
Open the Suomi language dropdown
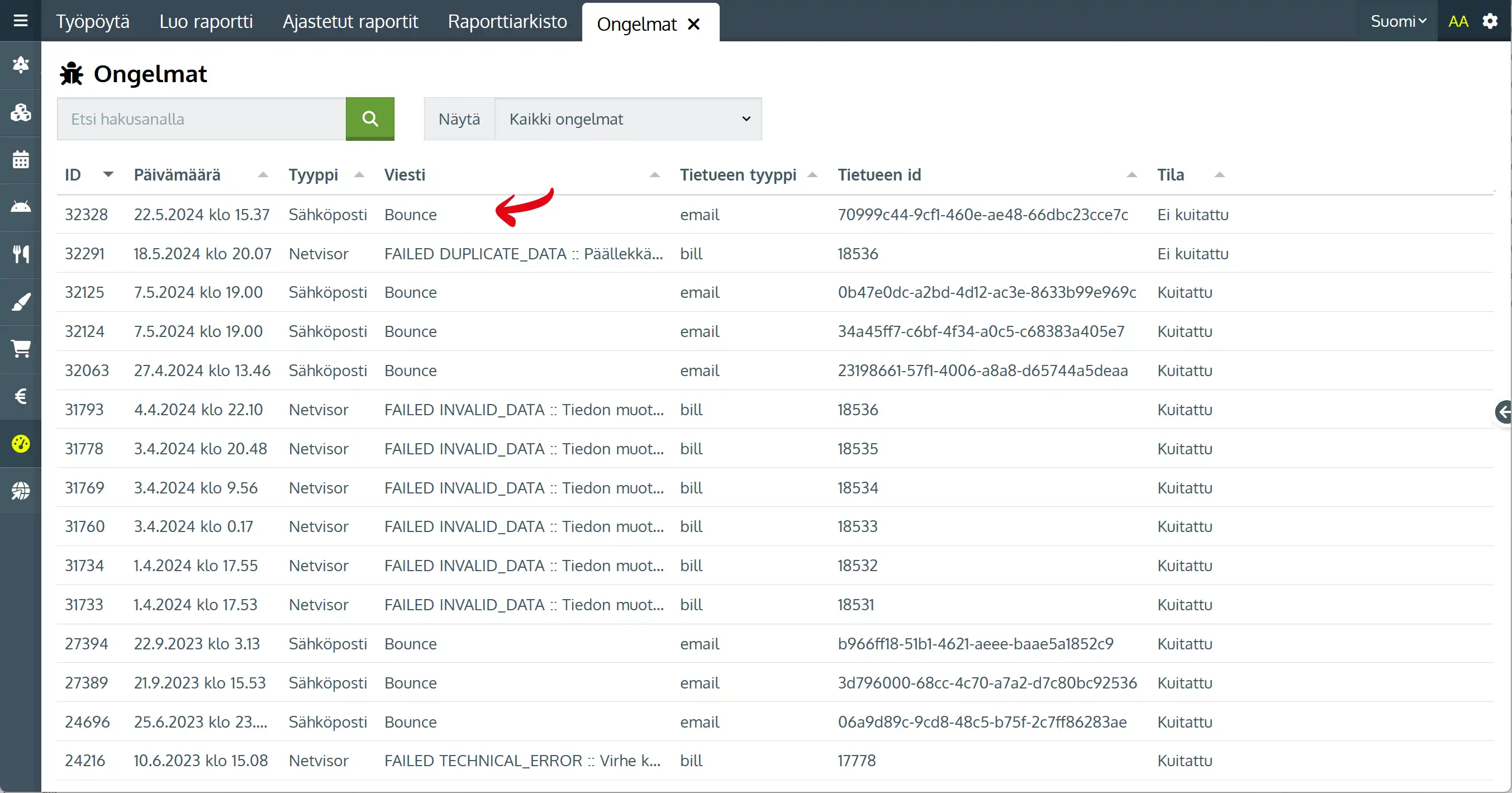point(1397,22)
